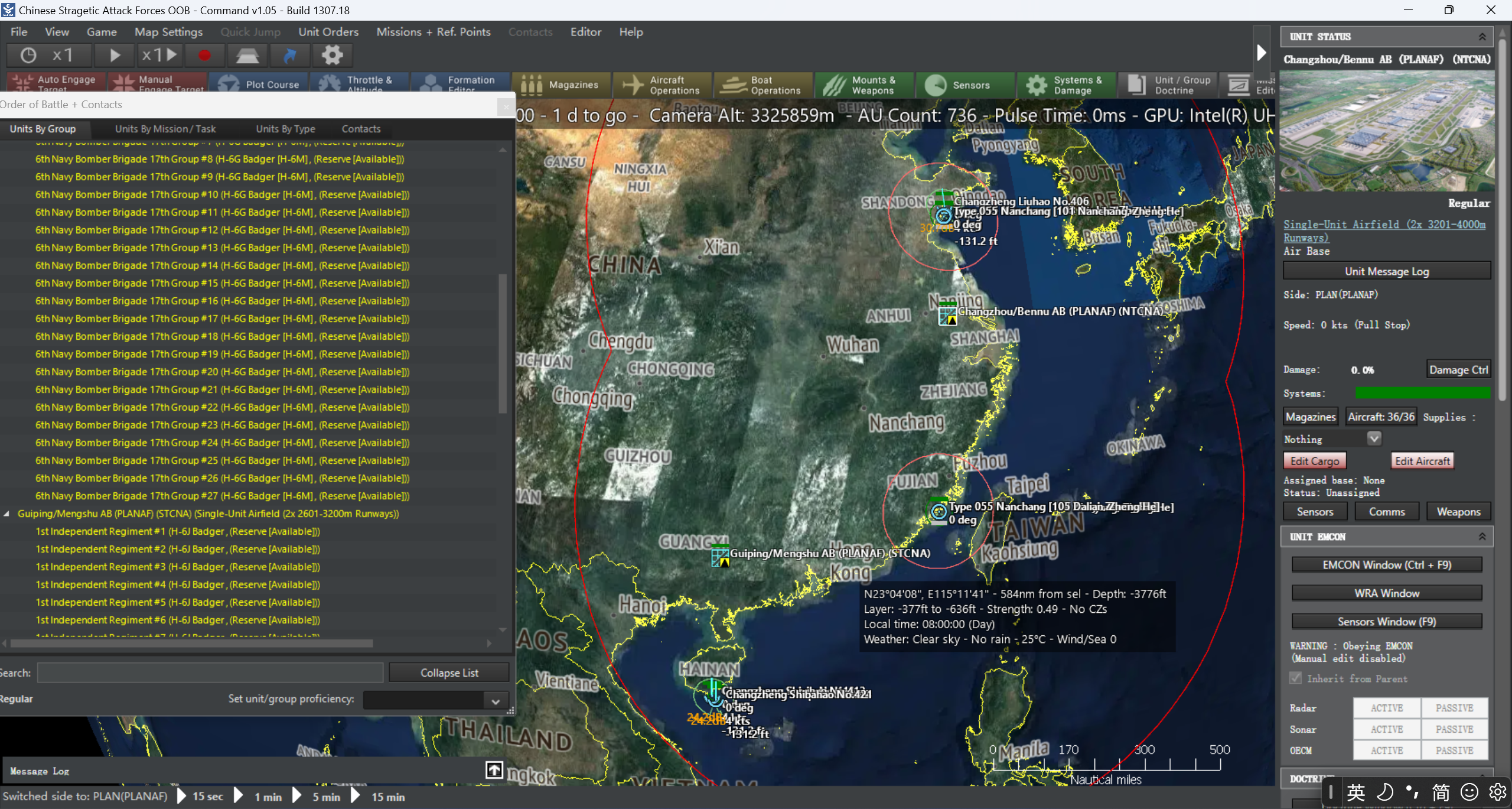Click the red record button

[204, 56]
